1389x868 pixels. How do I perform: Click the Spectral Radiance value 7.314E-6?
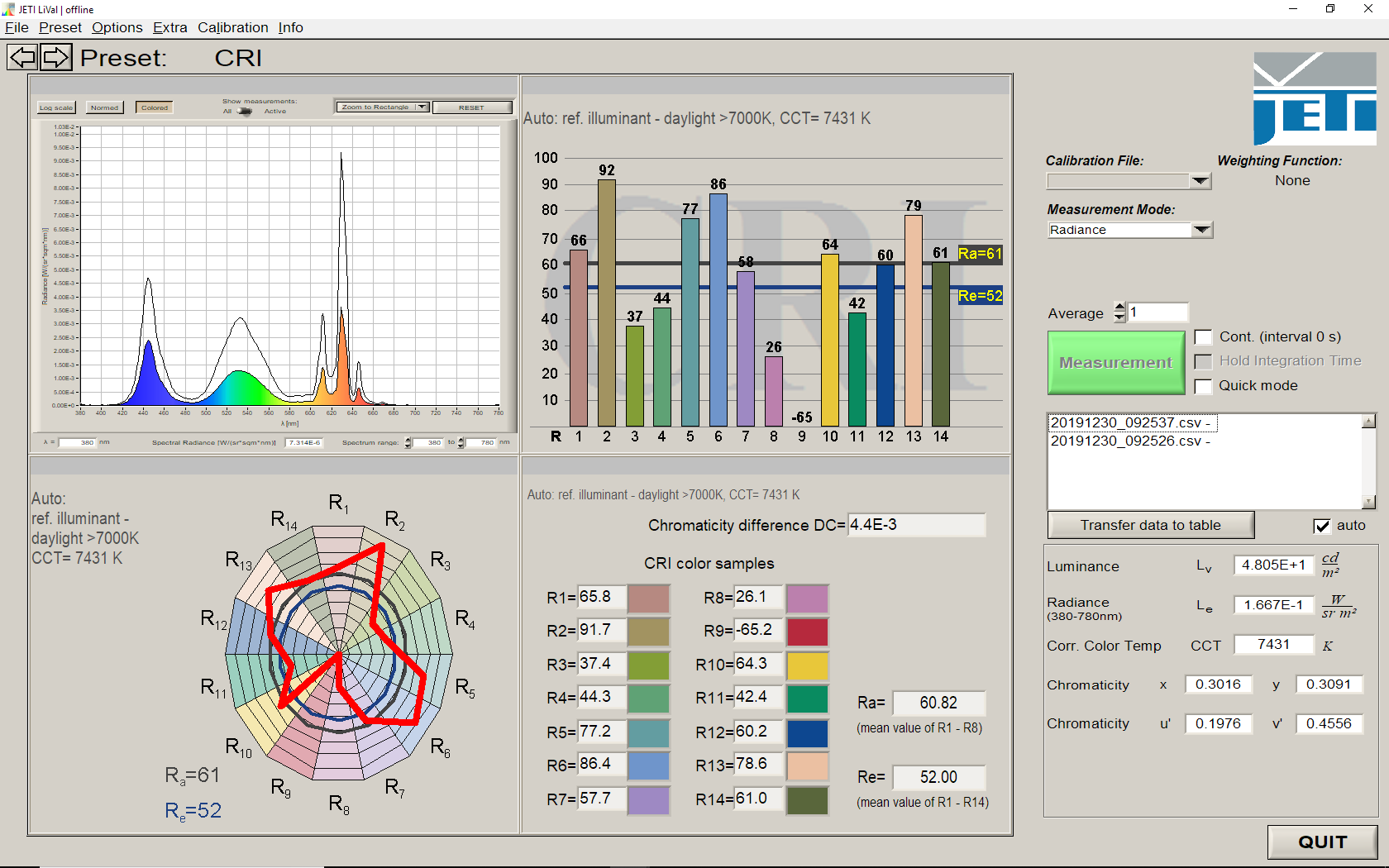tap(304, 442)
